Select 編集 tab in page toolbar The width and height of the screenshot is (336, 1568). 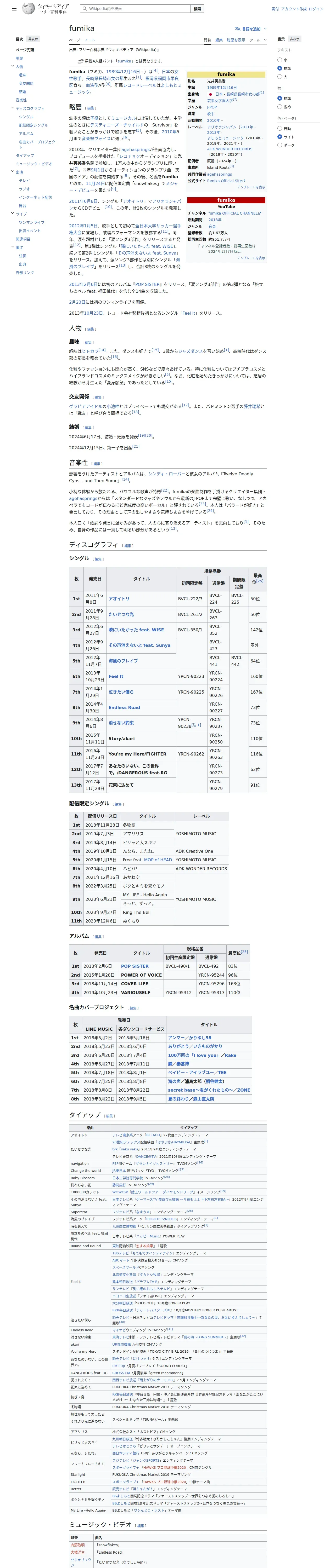[219, 40]
